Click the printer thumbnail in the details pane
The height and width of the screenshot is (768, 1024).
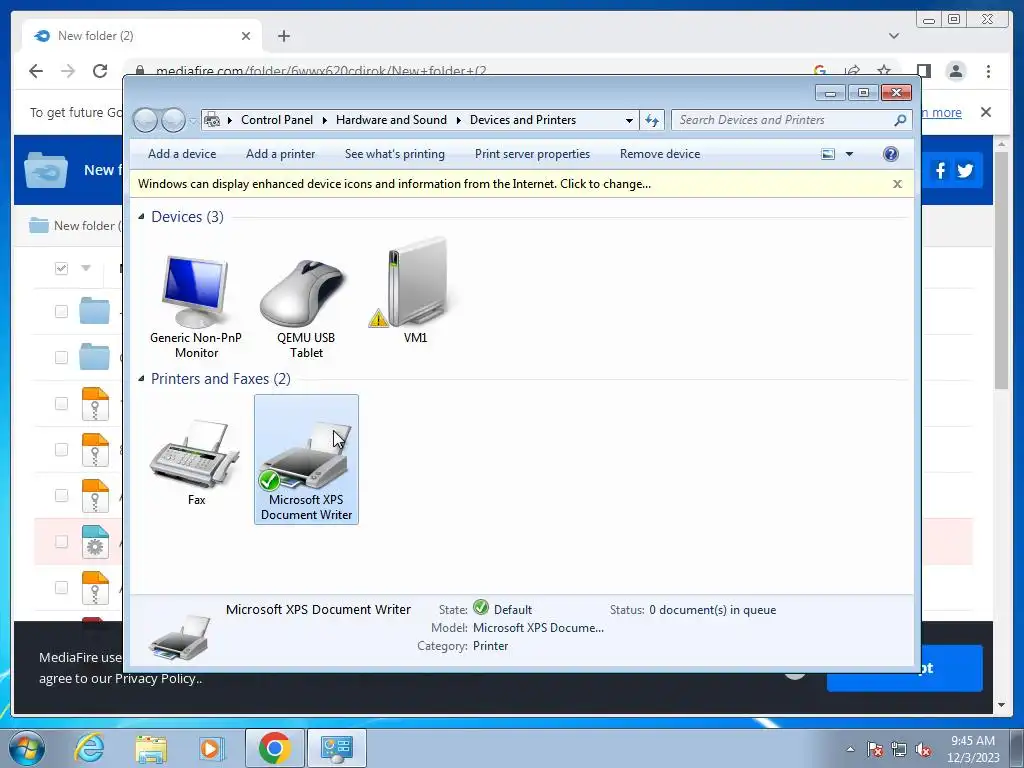[179, 637]
